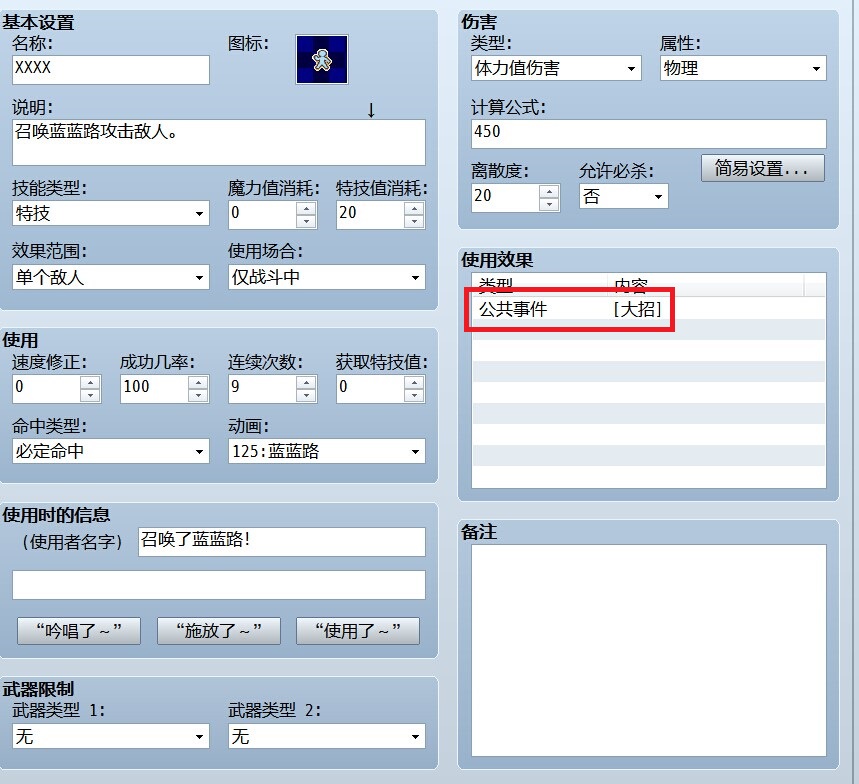The height and width of the screenshot is (784, 859).
Task: Increase 特技值消耗 with the up arrow
Action: [x=414, y=209]
